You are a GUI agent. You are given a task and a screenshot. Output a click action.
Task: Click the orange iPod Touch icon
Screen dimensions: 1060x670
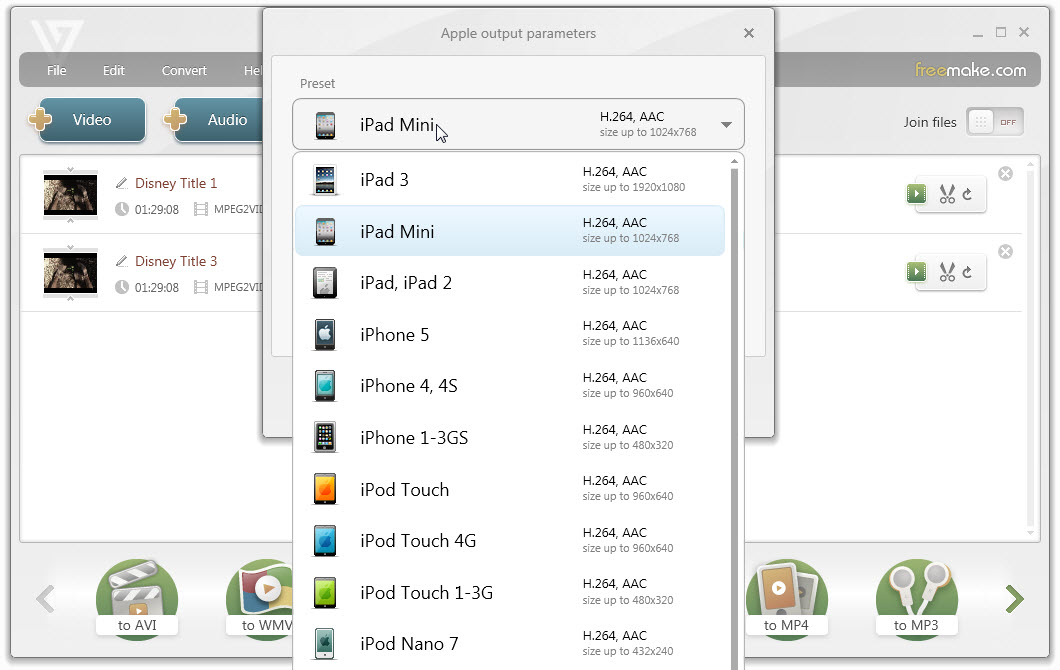pos(324,489)
